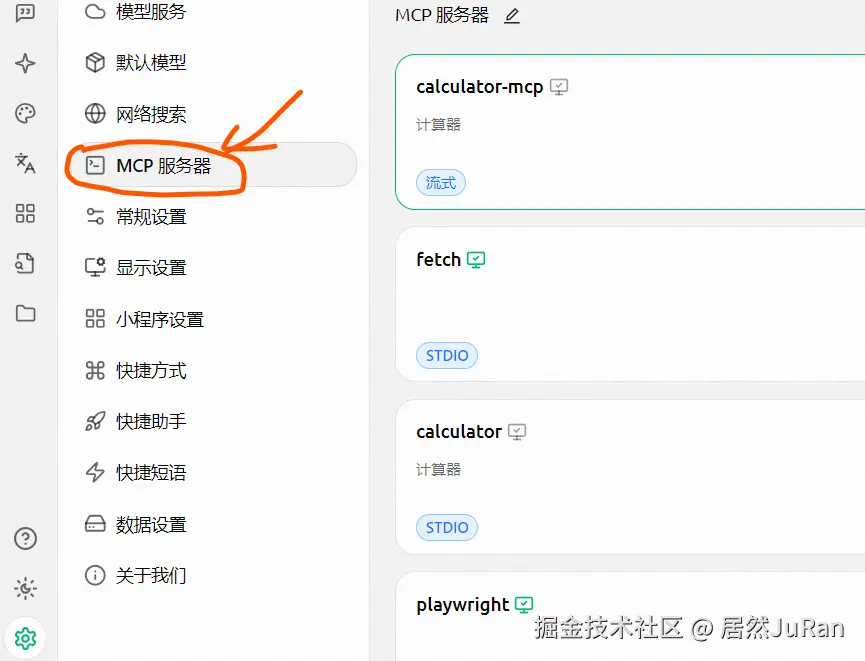The height and width of the screenshot is (661, 865).
Task: Select the playwright server name
Action: tap(462, 605)
